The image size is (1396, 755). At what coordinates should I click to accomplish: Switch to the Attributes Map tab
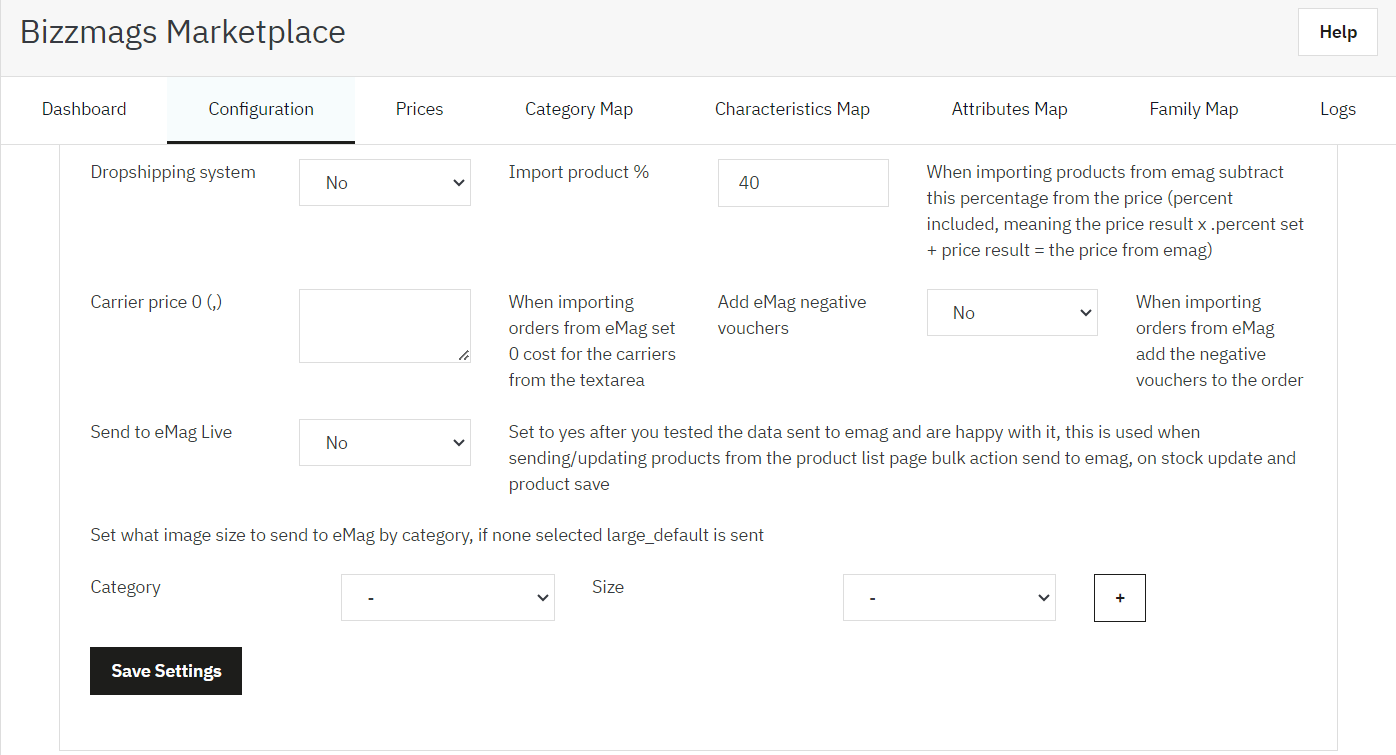point(1009,109)
